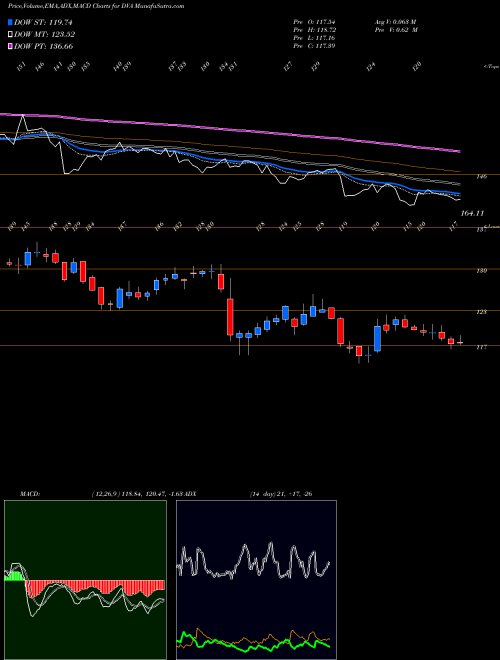Click the last candlestick on the right

tap(460, 342)
